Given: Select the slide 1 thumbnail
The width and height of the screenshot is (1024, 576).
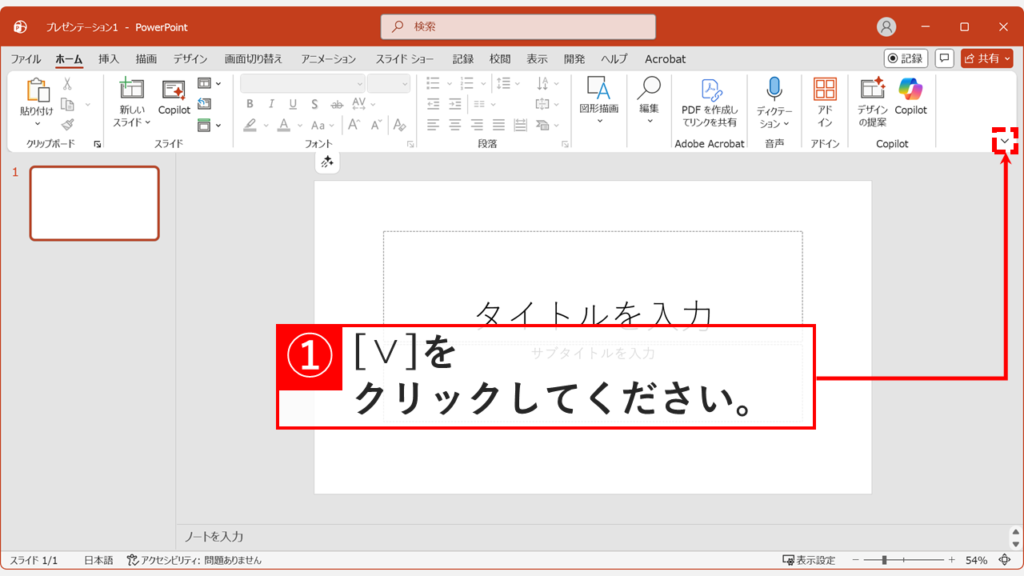Looking at the screenshot, I should [x=94, y=203].
